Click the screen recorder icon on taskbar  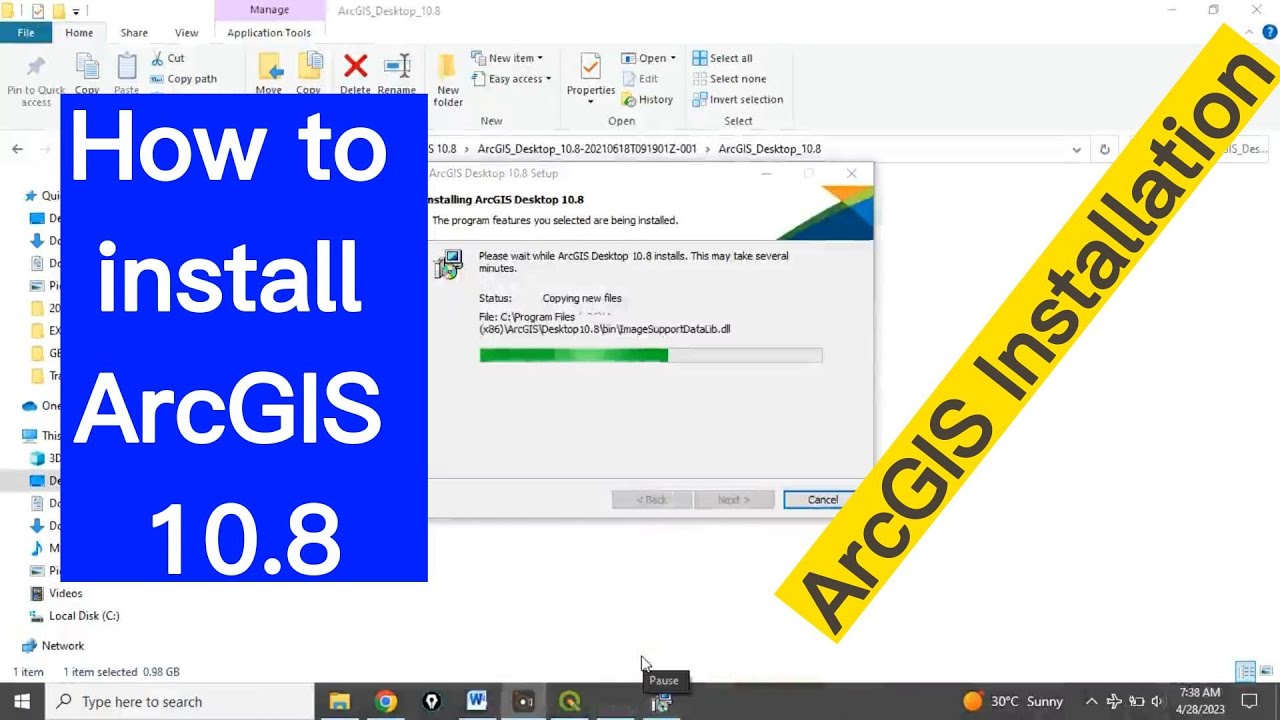(524, 701)
